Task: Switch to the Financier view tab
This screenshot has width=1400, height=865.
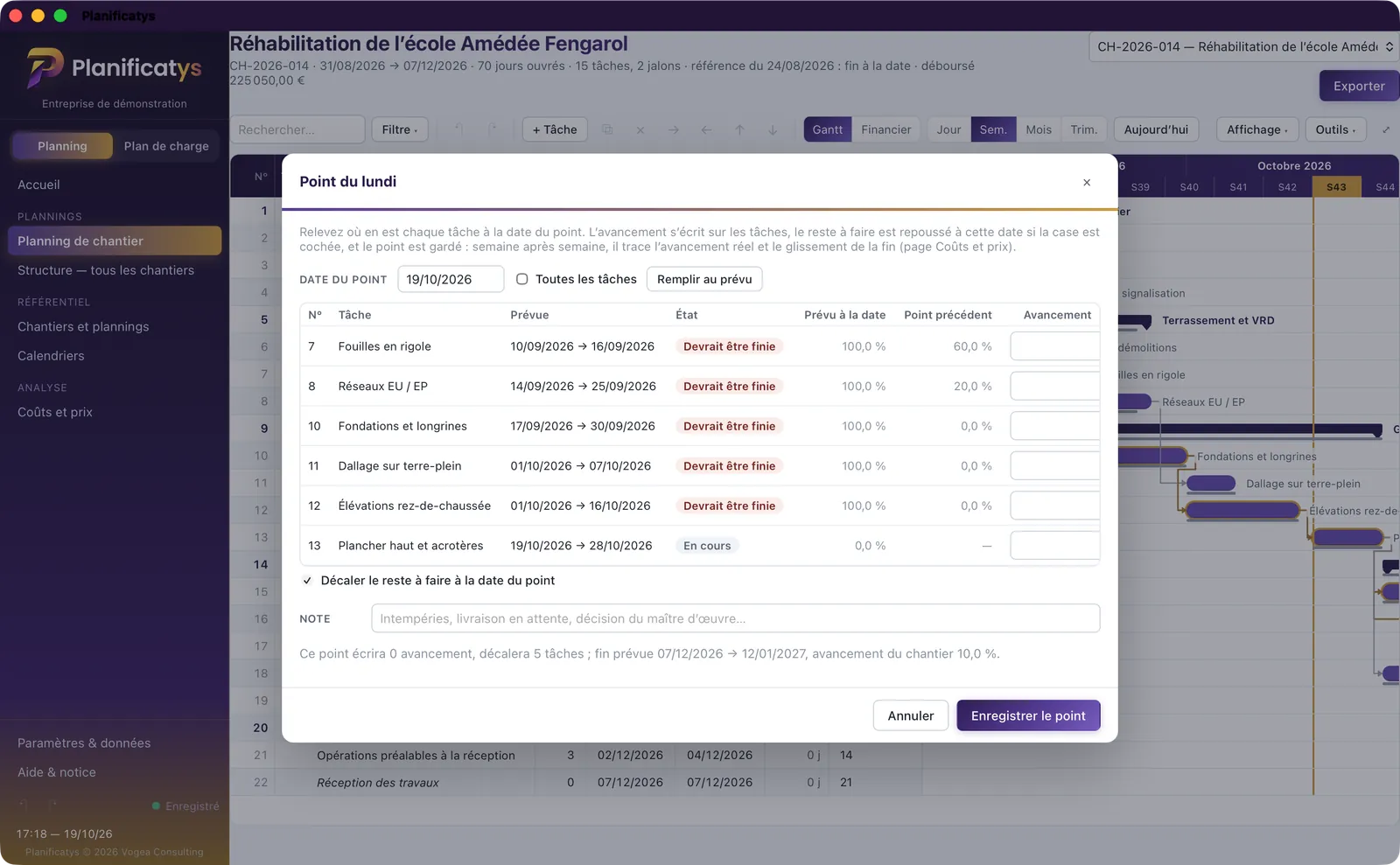Action: tap(885, 129)
